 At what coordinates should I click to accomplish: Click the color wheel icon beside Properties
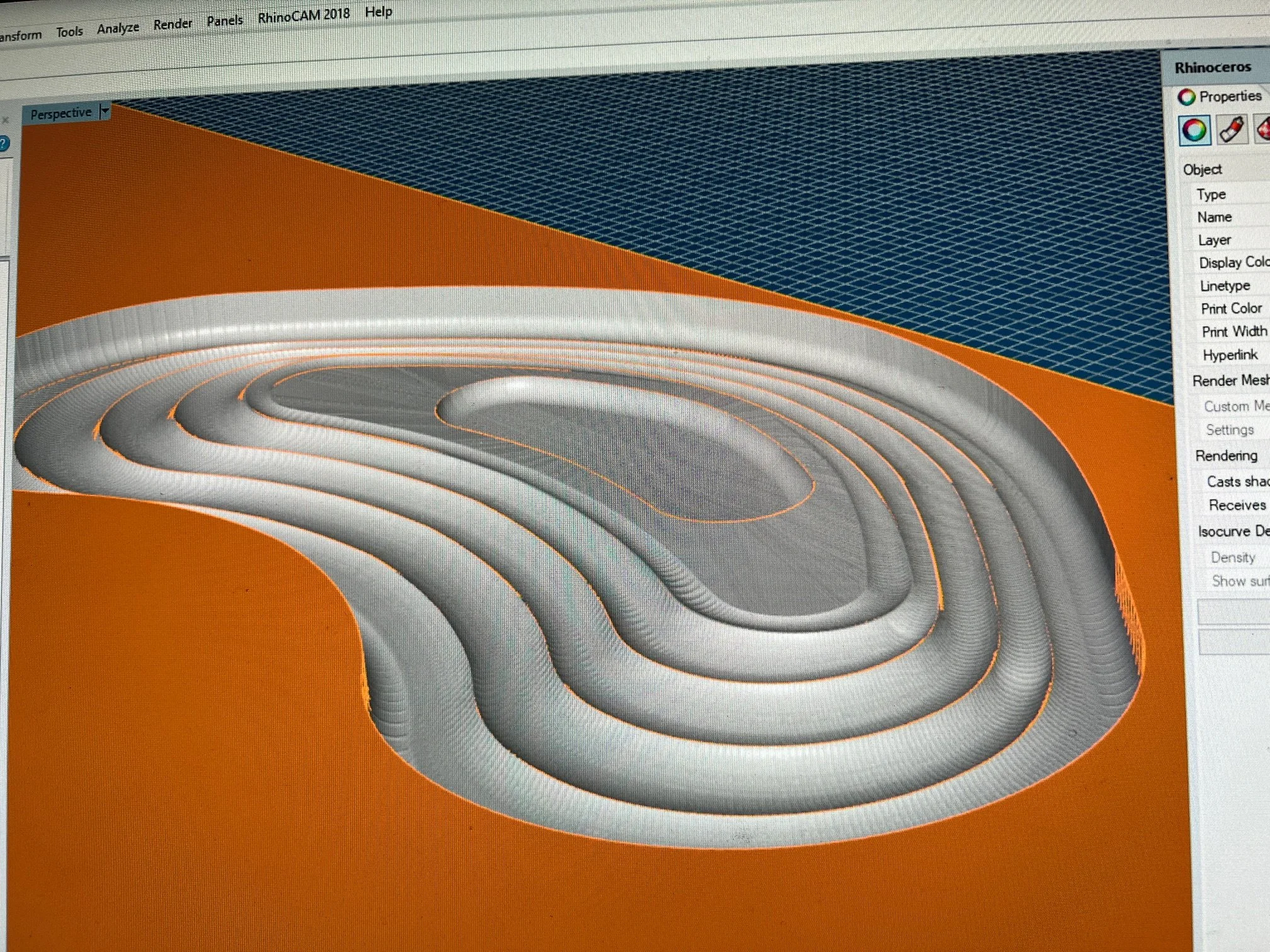click(x=1187, y=97)
